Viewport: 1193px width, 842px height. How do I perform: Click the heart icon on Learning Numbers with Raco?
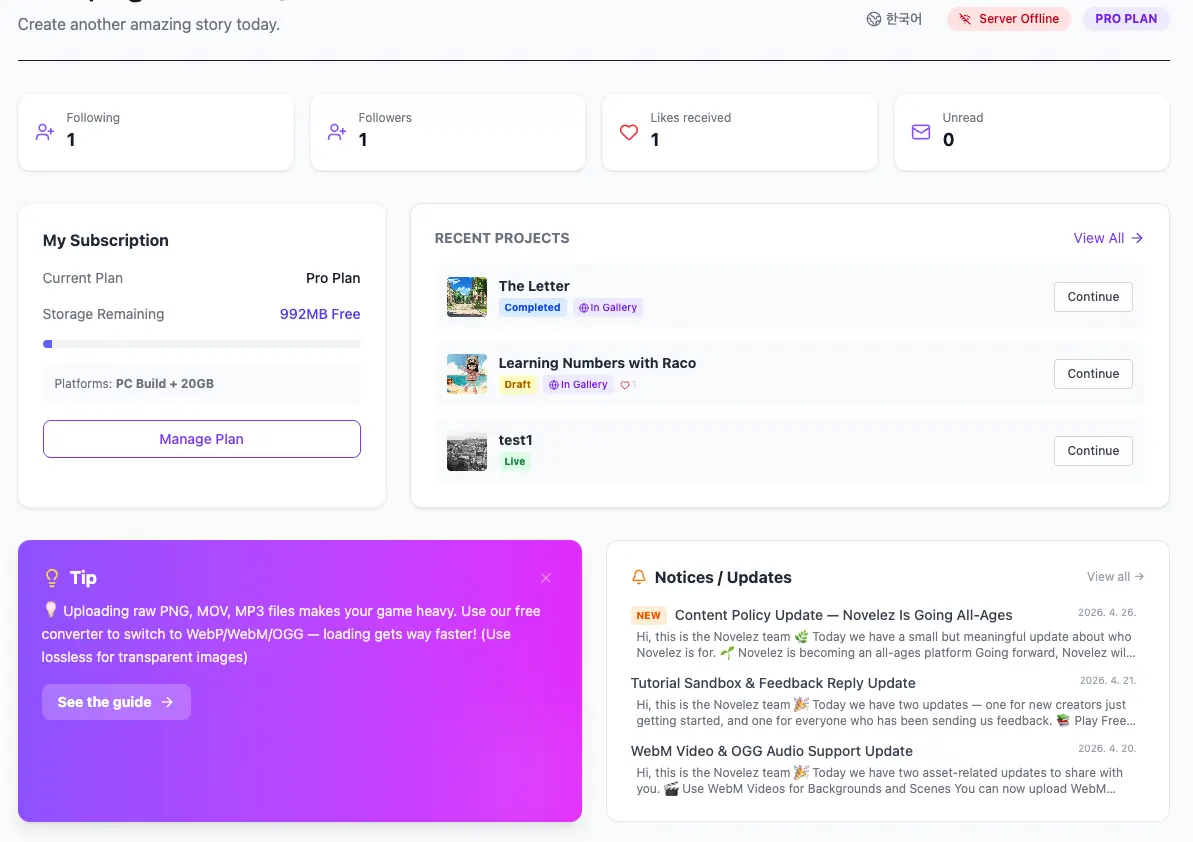pyautogui.click(x=625, y=385)
